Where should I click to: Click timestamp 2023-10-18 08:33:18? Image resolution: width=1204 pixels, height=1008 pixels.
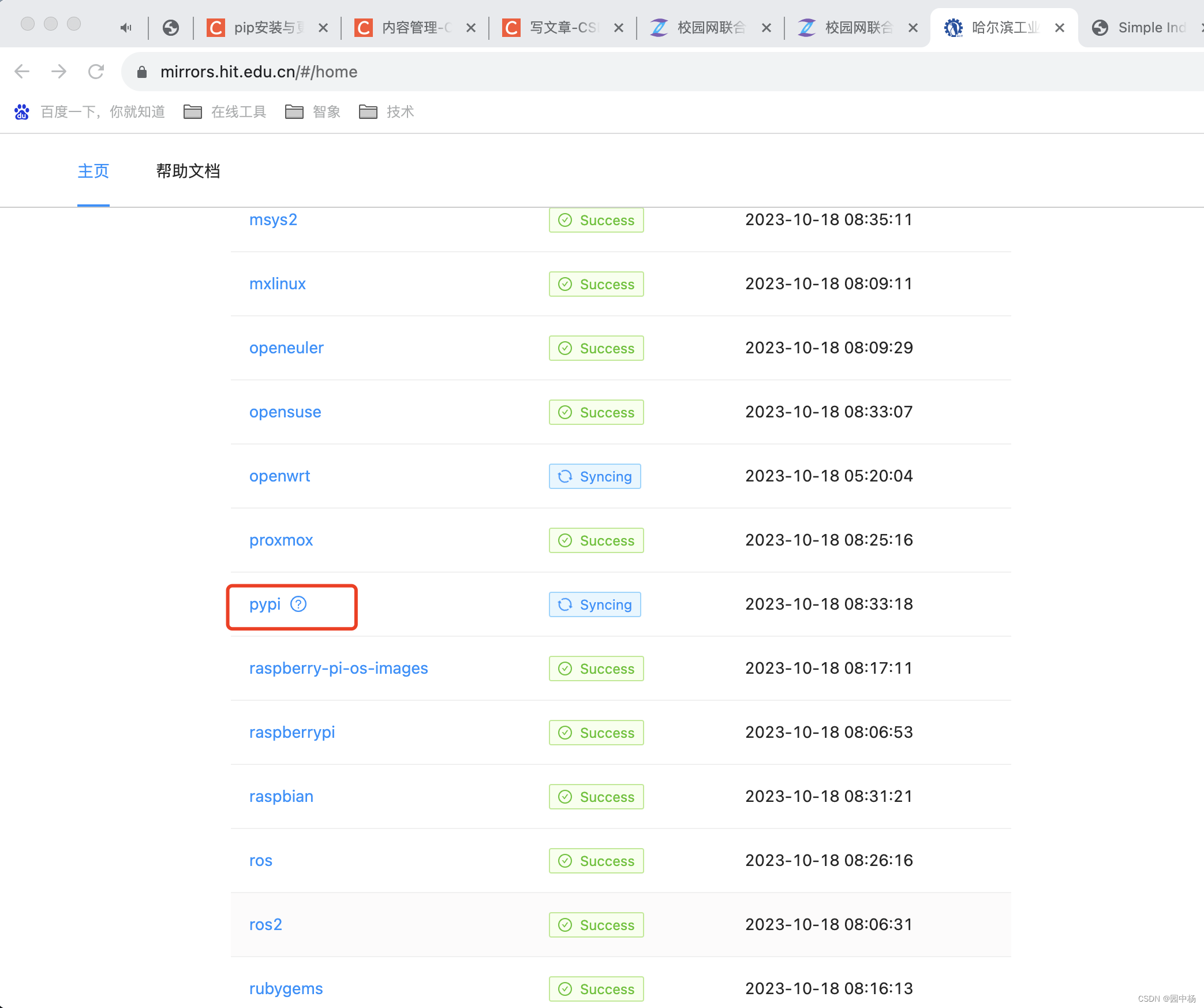coord(829,604)
